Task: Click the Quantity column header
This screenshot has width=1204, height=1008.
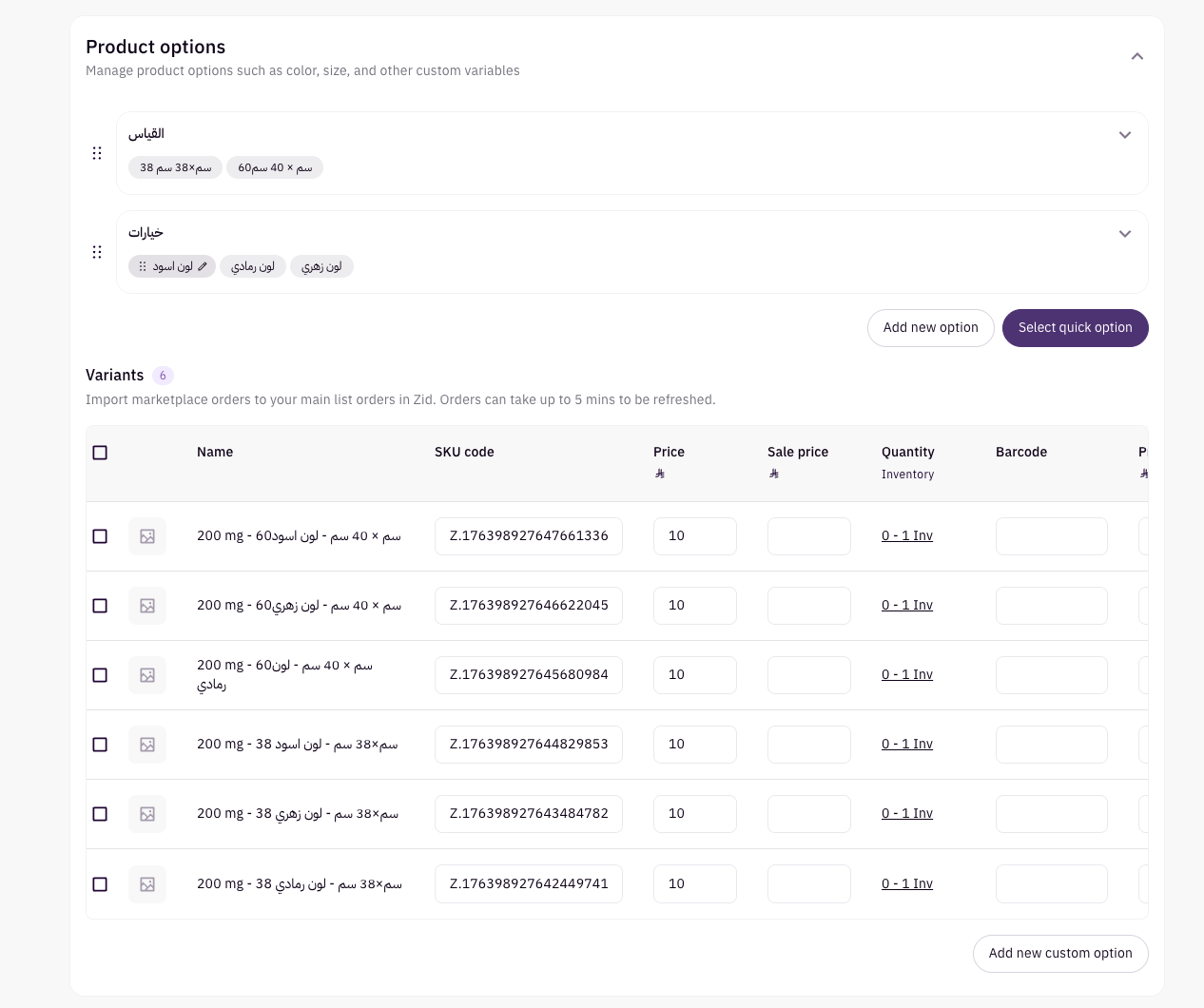Action: 908,453
